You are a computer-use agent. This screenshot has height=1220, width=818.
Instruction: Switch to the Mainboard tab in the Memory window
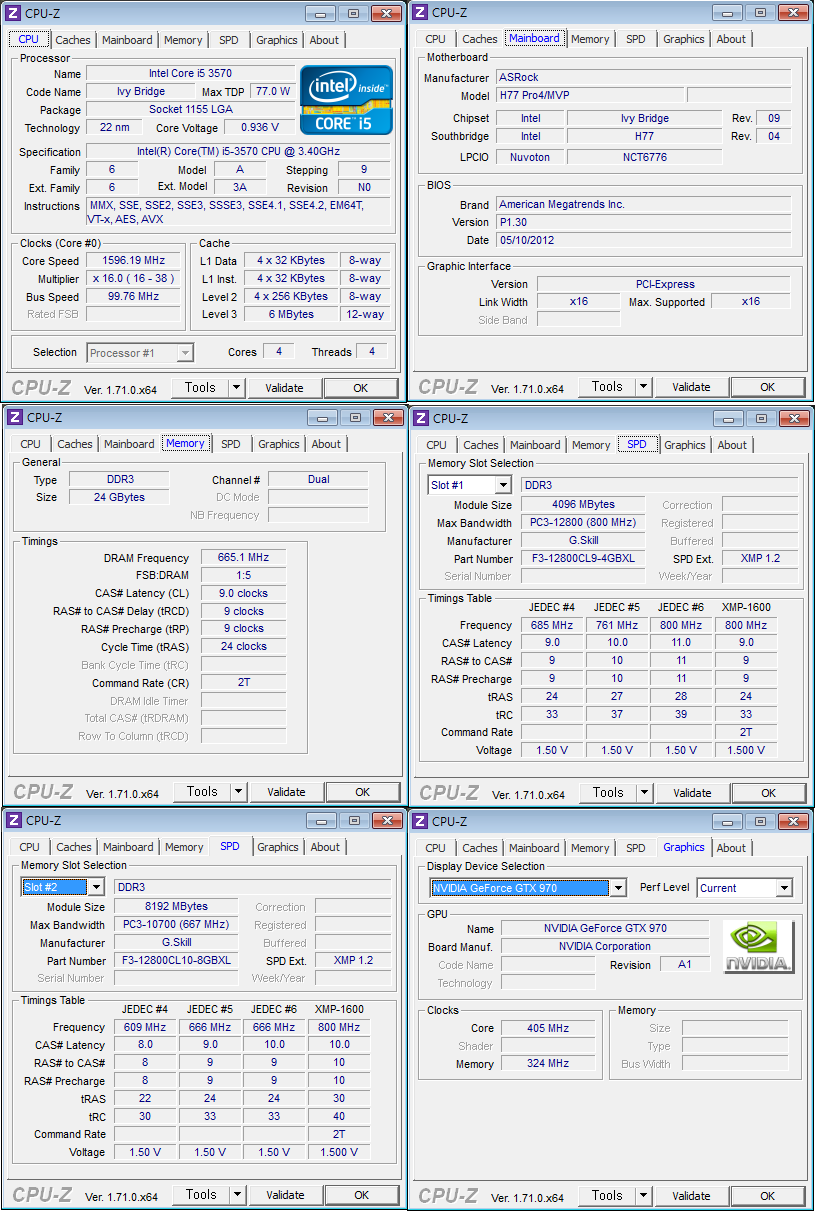pos(129,444)
